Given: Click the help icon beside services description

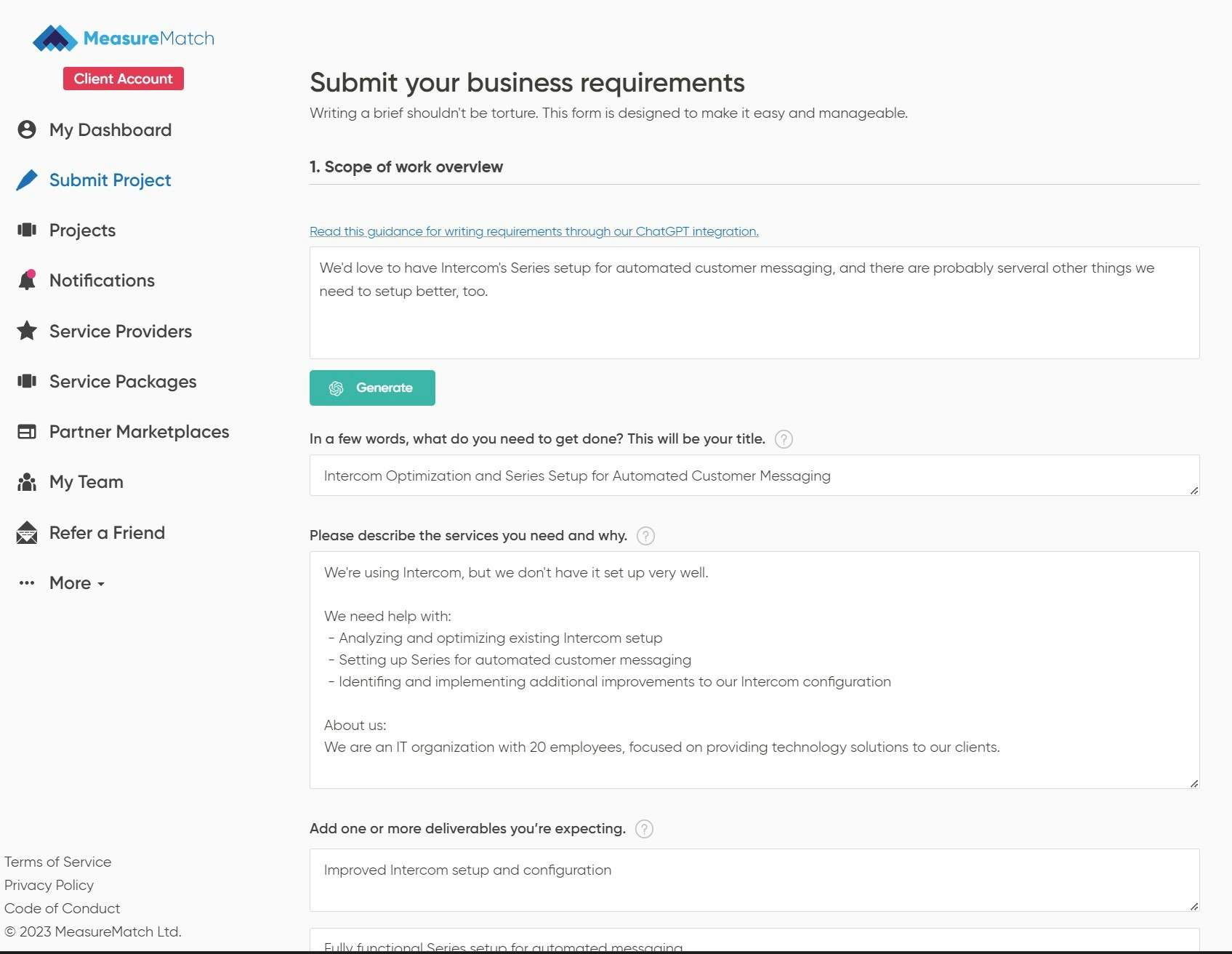Looking at the screenshot, I should (645, 536).
